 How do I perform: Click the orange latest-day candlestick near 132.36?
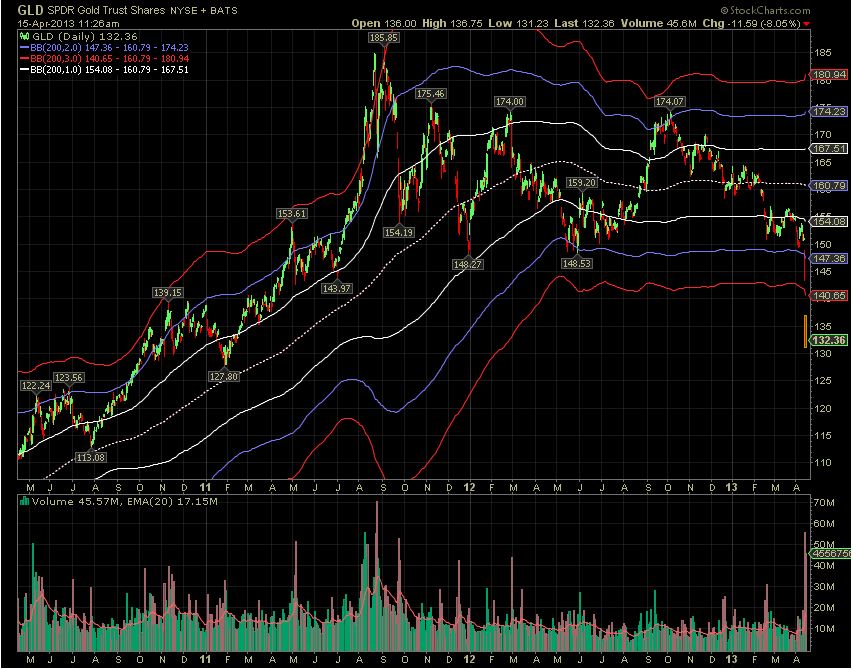click(x=806, y=331)
